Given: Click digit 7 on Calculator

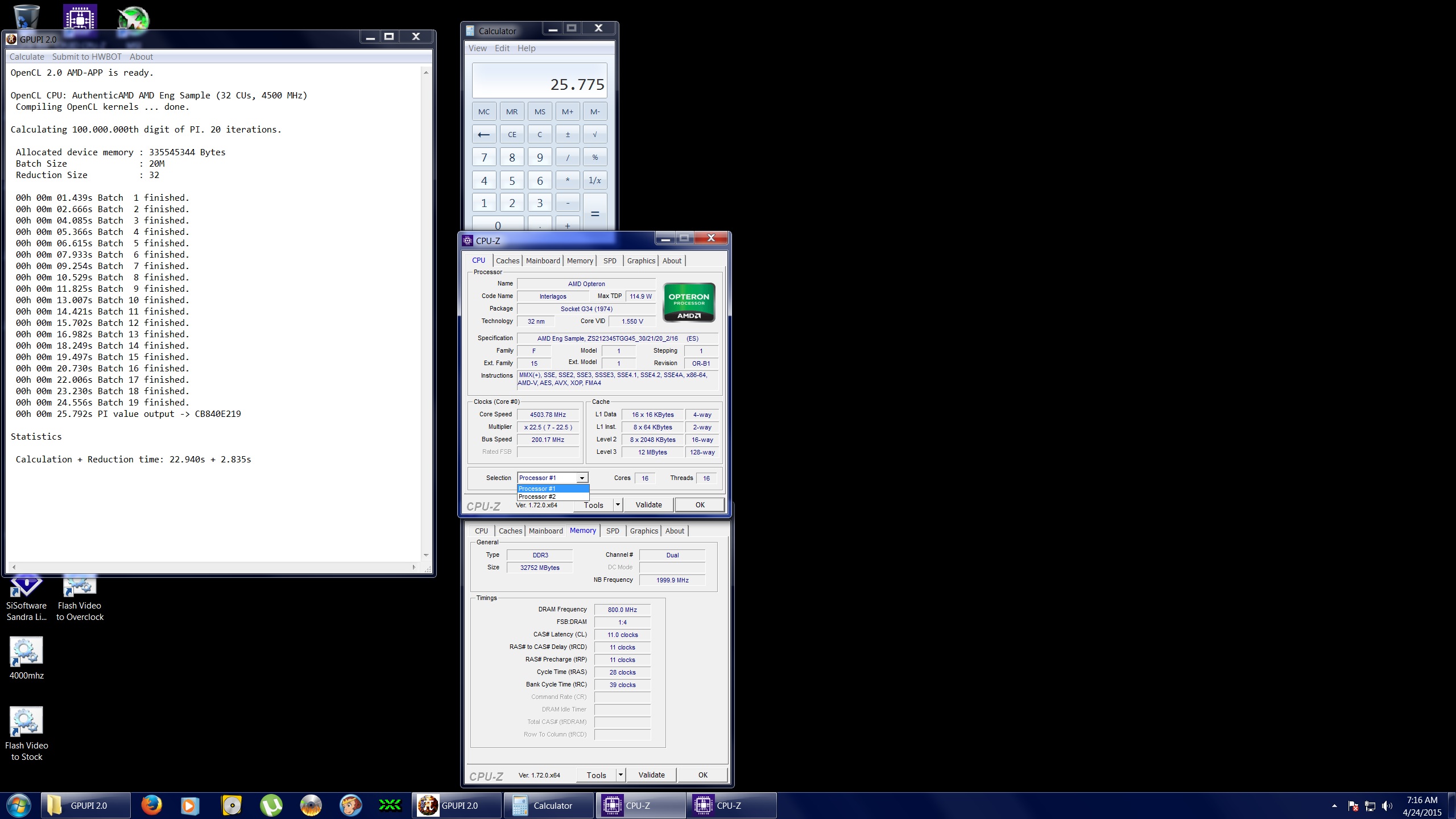Looking at the screenshot, I should pyautogui.click(x=484, y=158).
